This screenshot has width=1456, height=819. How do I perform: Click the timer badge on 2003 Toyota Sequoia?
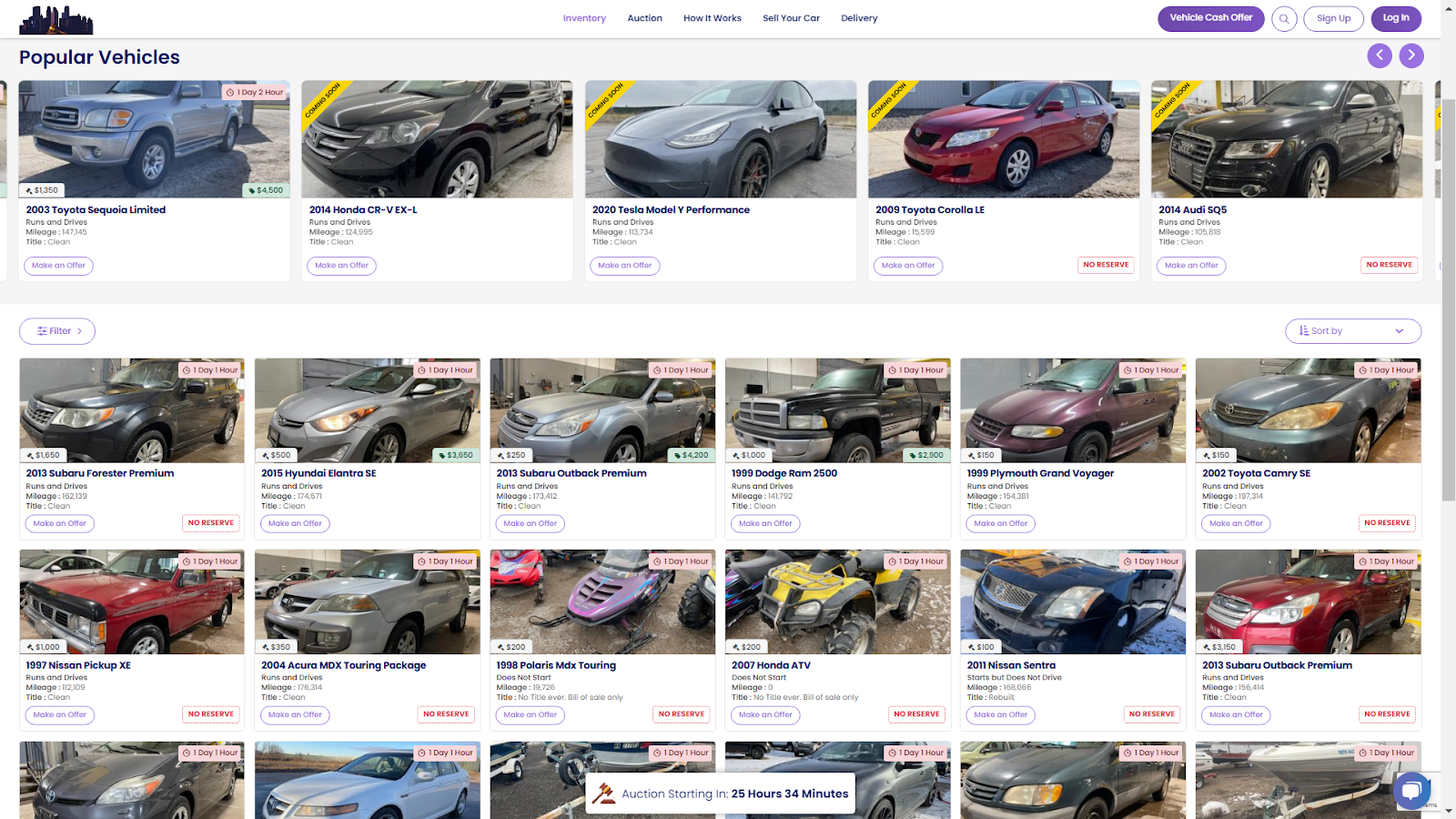point(255,92)
